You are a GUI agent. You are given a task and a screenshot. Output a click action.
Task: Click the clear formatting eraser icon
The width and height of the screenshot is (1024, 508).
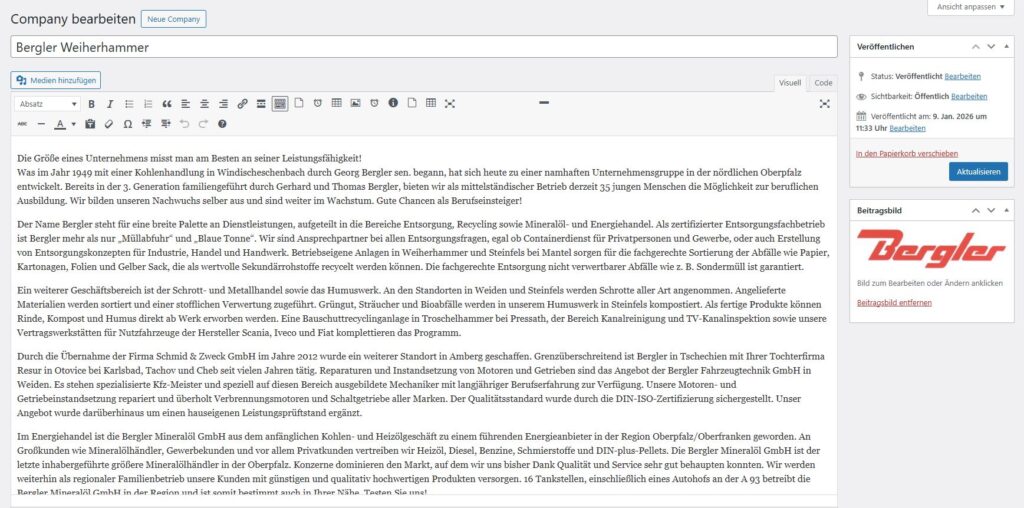pos(108,124)
